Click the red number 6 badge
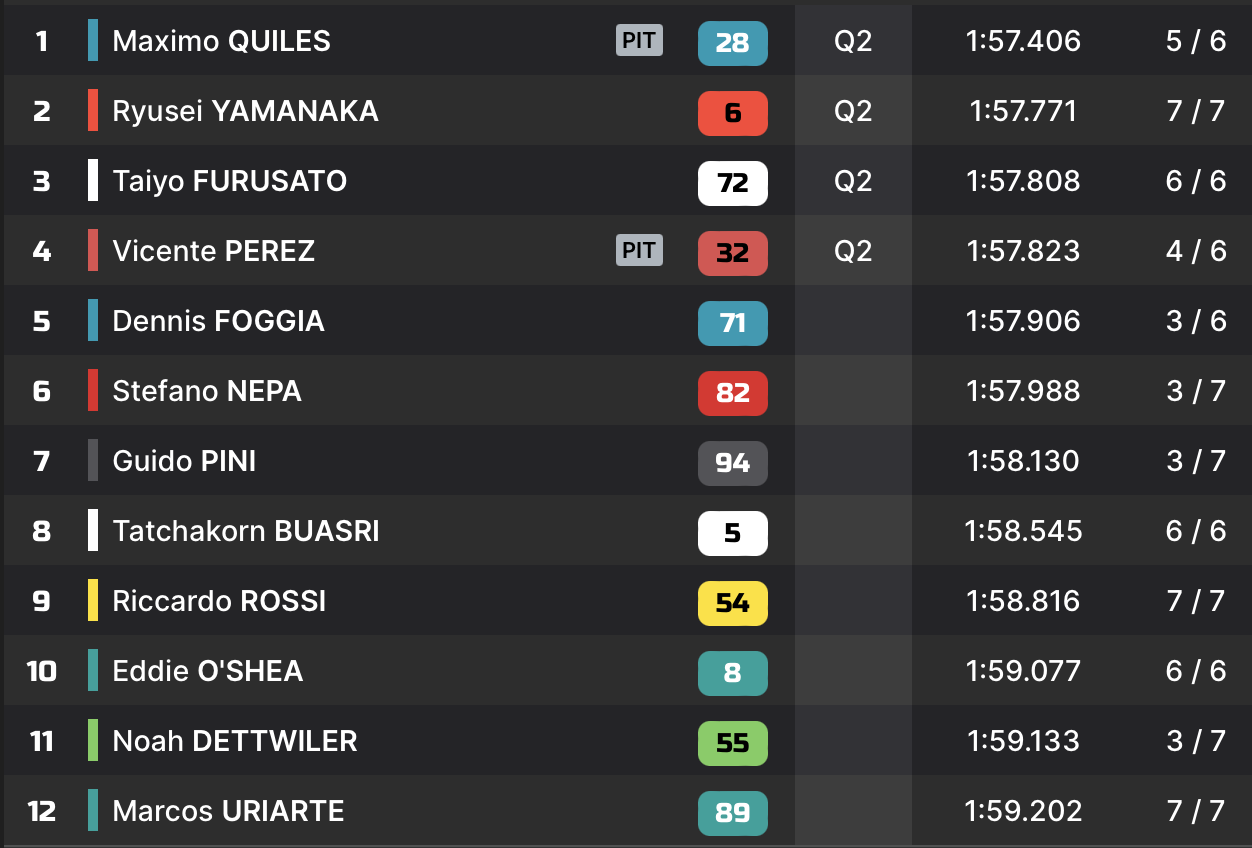This screenshot has width=1252, height=848. 732,112
